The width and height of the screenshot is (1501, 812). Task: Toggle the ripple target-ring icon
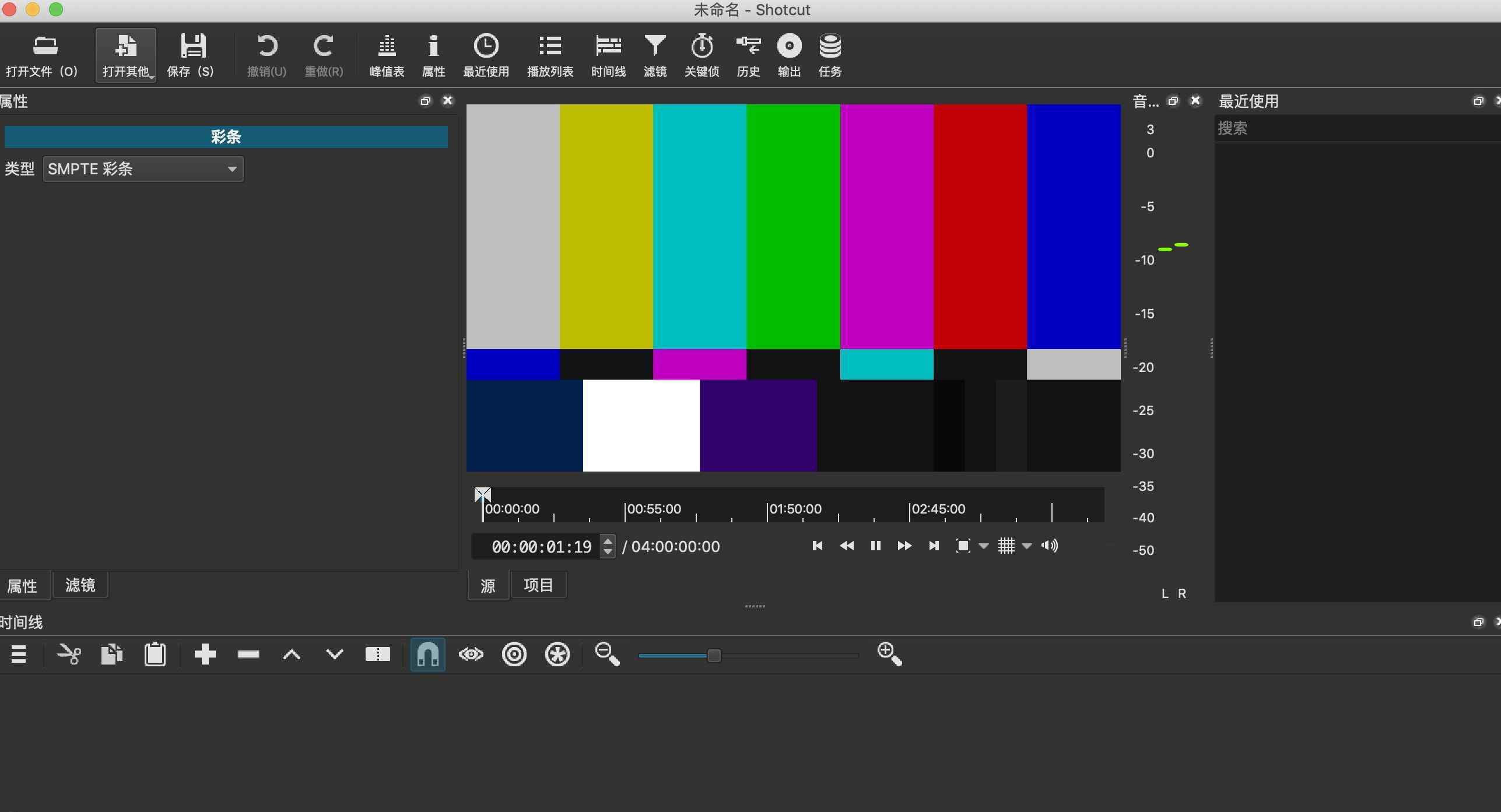[514, 655]
